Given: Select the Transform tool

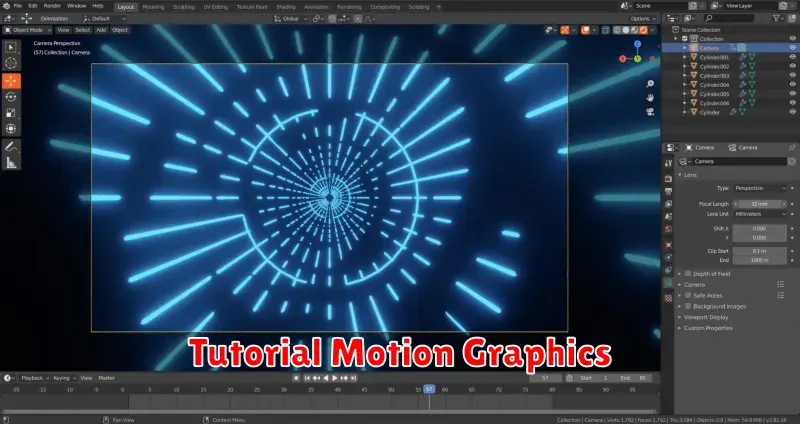Looking at the screenshot, I should (x=11, y=129).
